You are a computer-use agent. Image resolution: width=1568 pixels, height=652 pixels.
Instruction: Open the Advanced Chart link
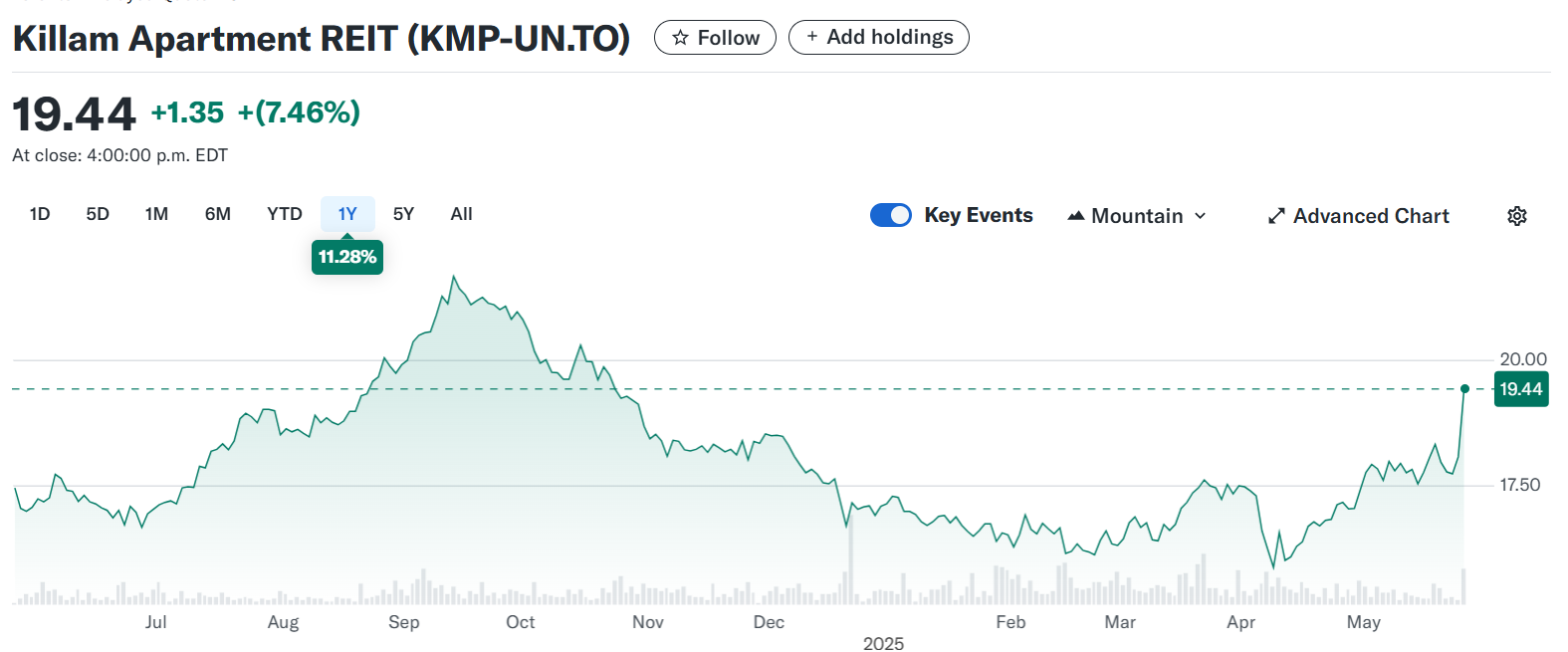pyautogui.click(x=1370, y=216)
